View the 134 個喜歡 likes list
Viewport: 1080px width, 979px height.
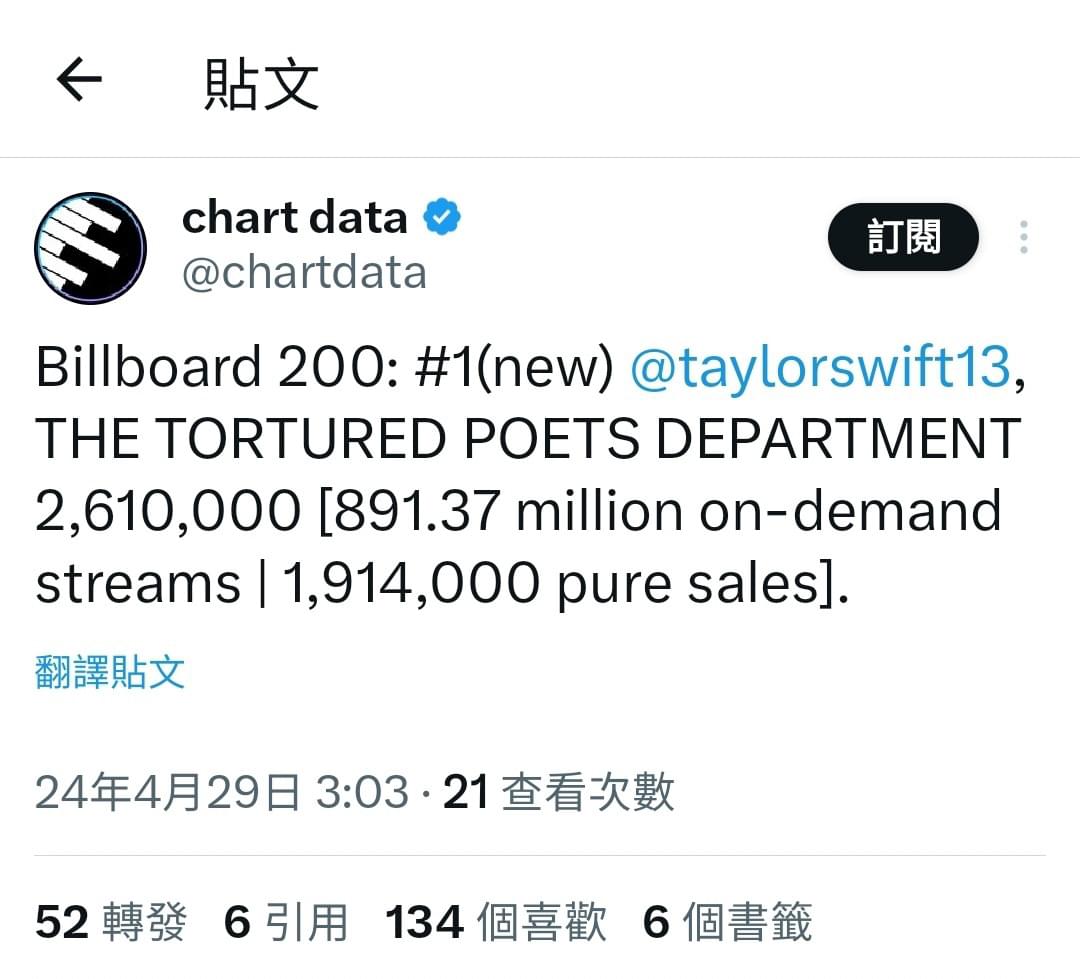coord(496,922)
